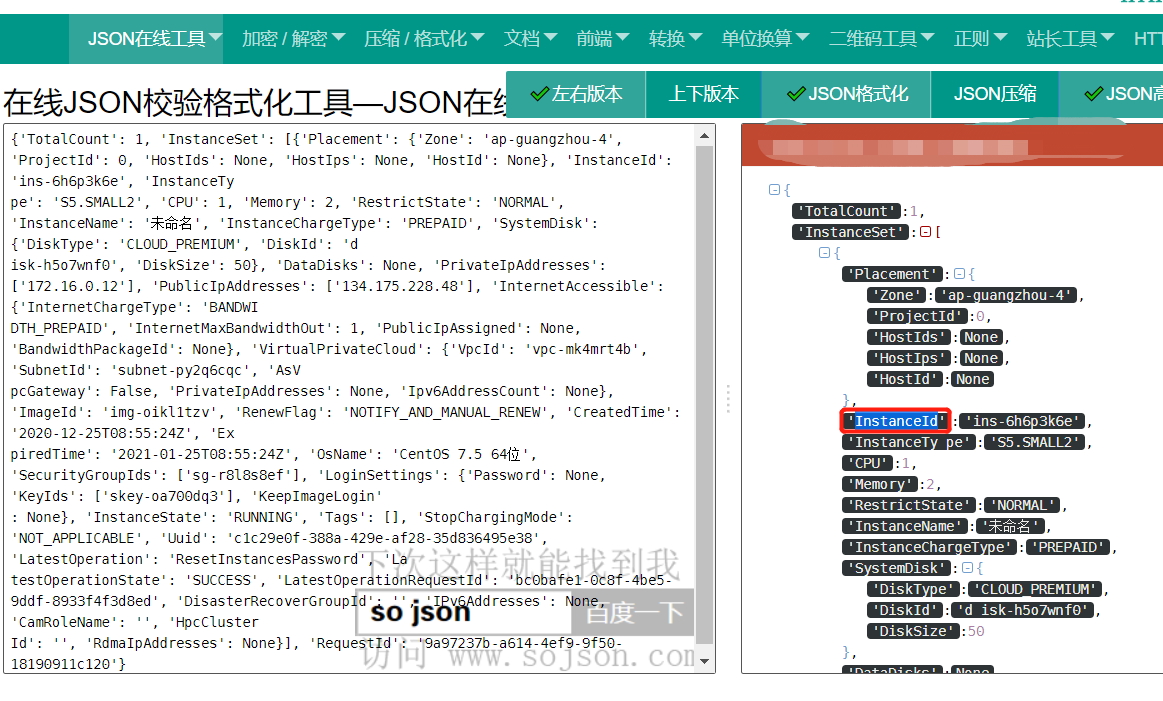The image size is (1163, 701).
Task: Click the dropdown arrow on 前端 menu
Action: pyautogui.click(x=621, y=38)
